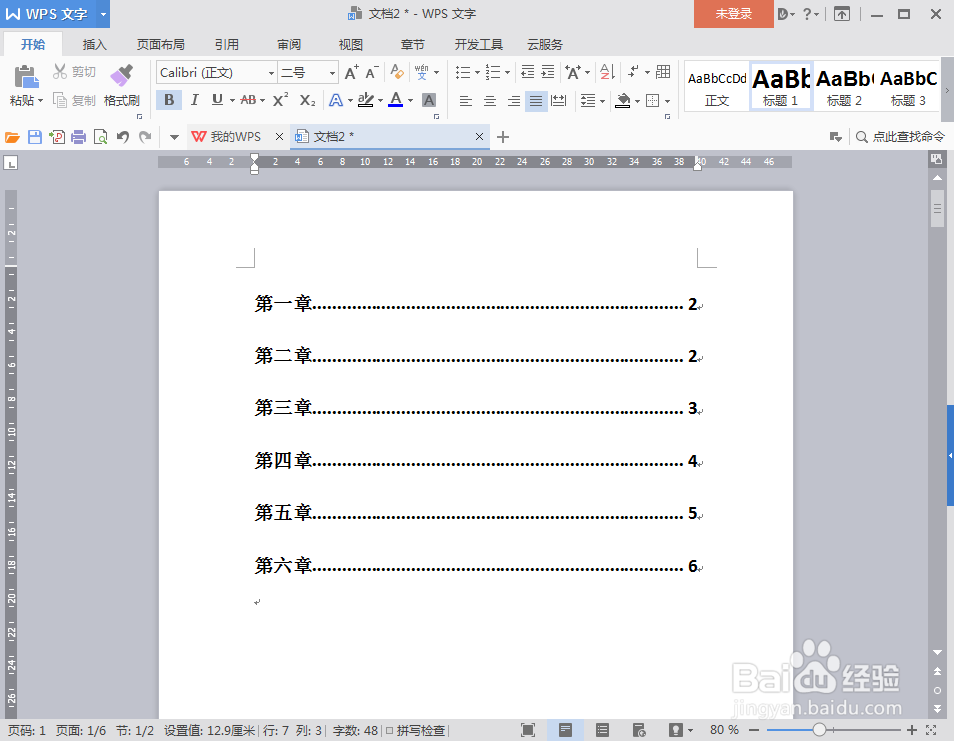Toggle bold formatting

click(x=169, y=101)
